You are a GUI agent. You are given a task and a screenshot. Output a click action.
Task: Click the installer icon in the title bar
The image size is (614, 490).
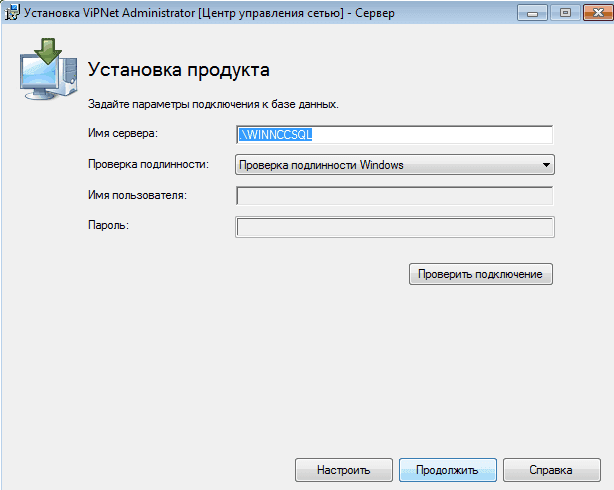12,13
